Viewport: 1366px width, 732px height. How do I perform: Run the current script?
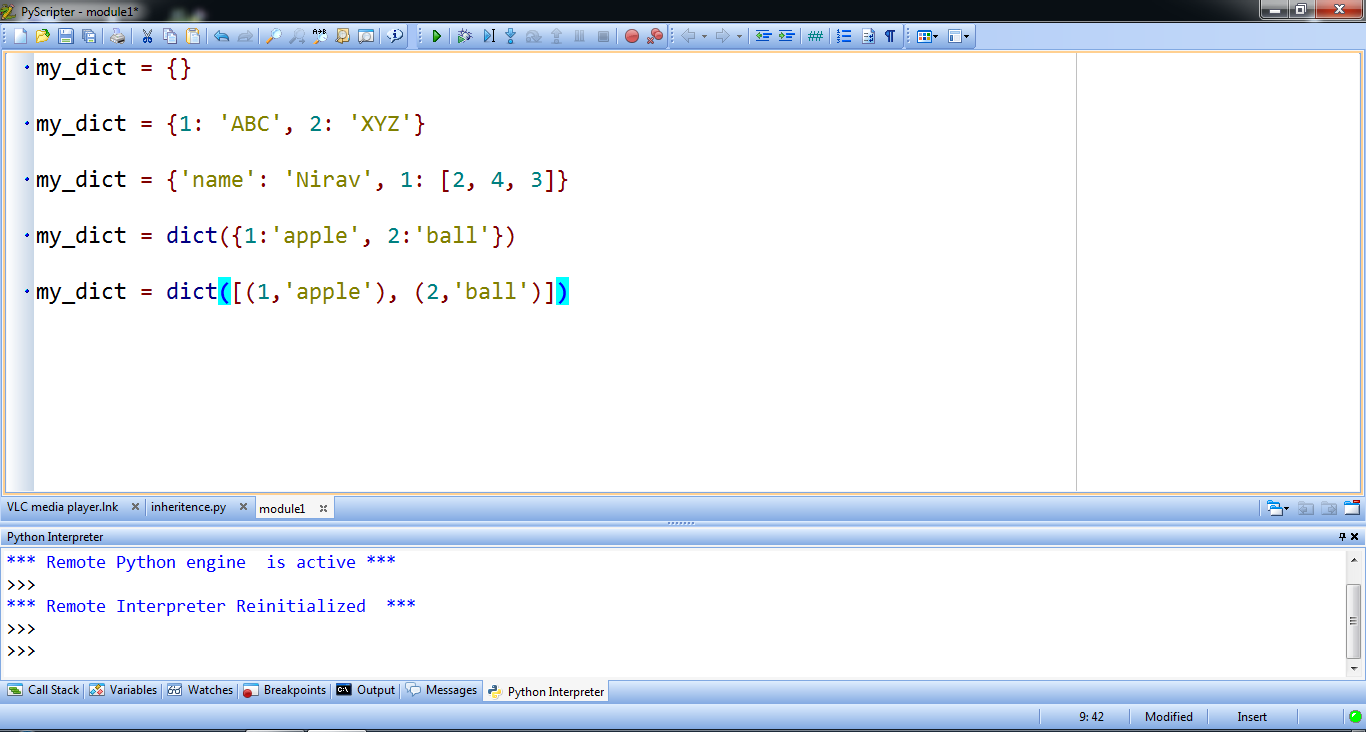[437, 36]
